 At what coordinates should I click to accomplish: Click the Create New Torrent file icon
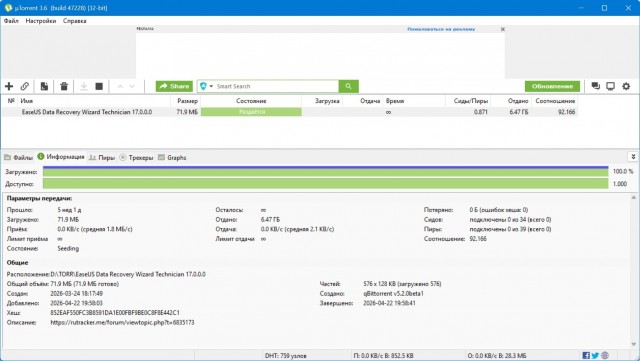pyautogui.click(x=44, y=86)
